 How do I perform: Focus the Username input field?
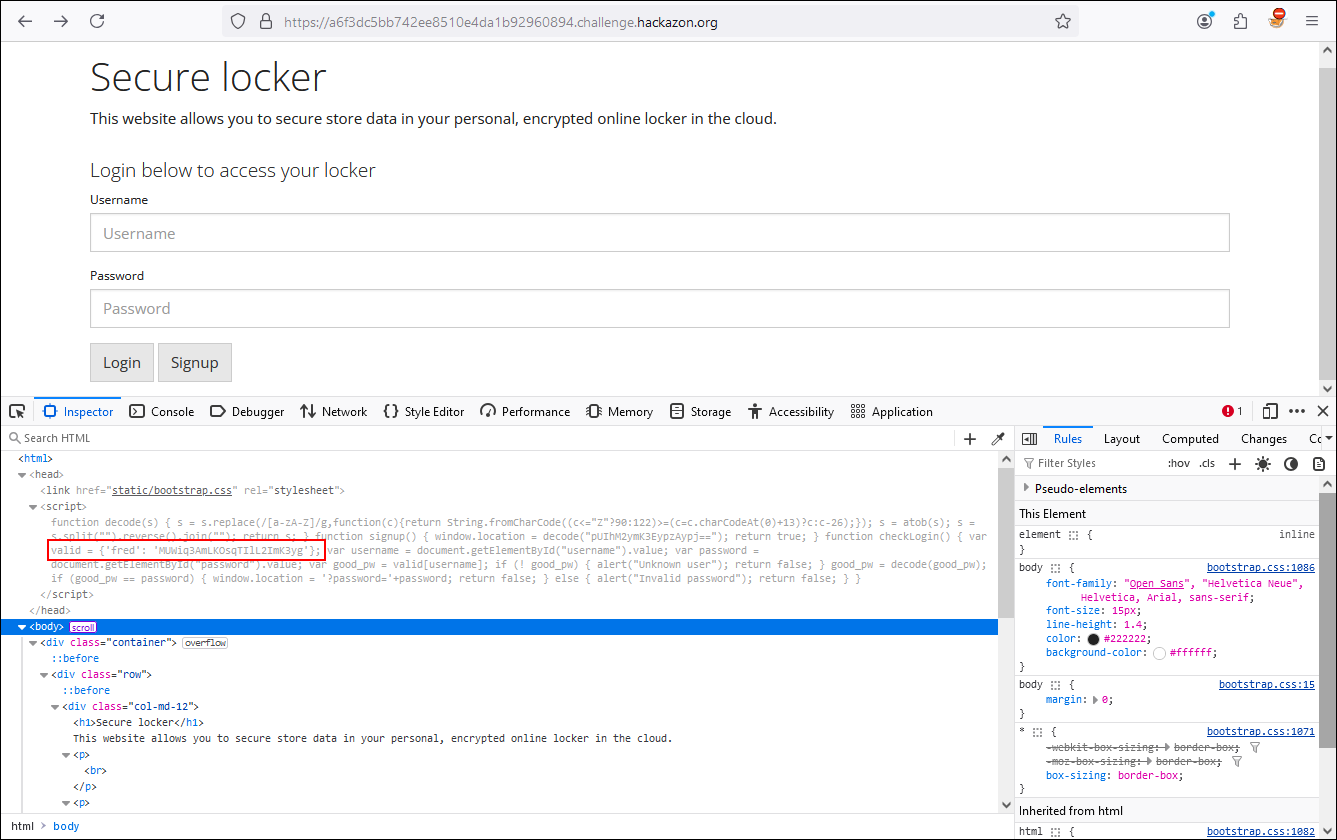[659, 233]
